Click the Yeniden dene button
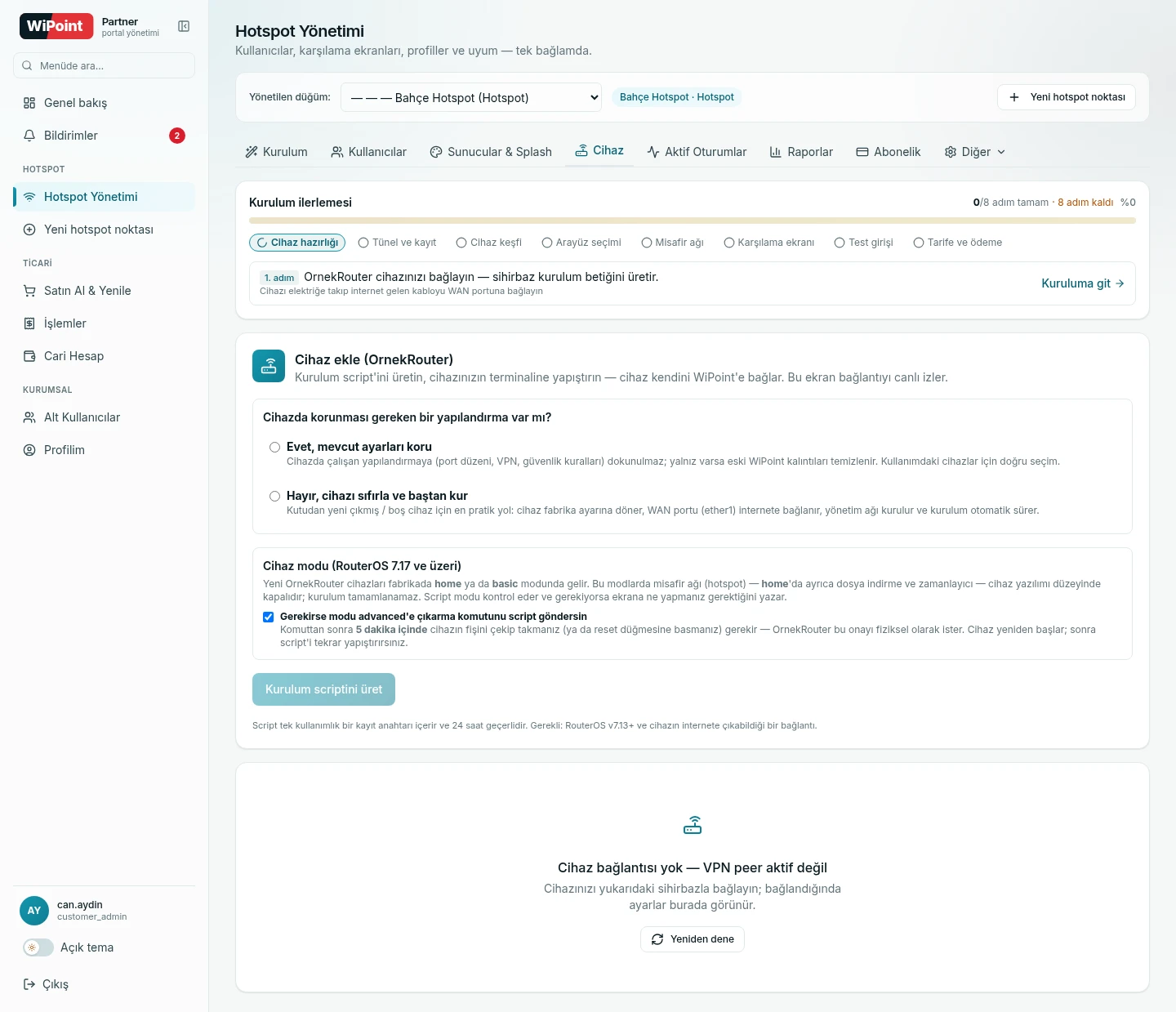This screenshot has width=1176, height=1012. [x=693, y=939]
